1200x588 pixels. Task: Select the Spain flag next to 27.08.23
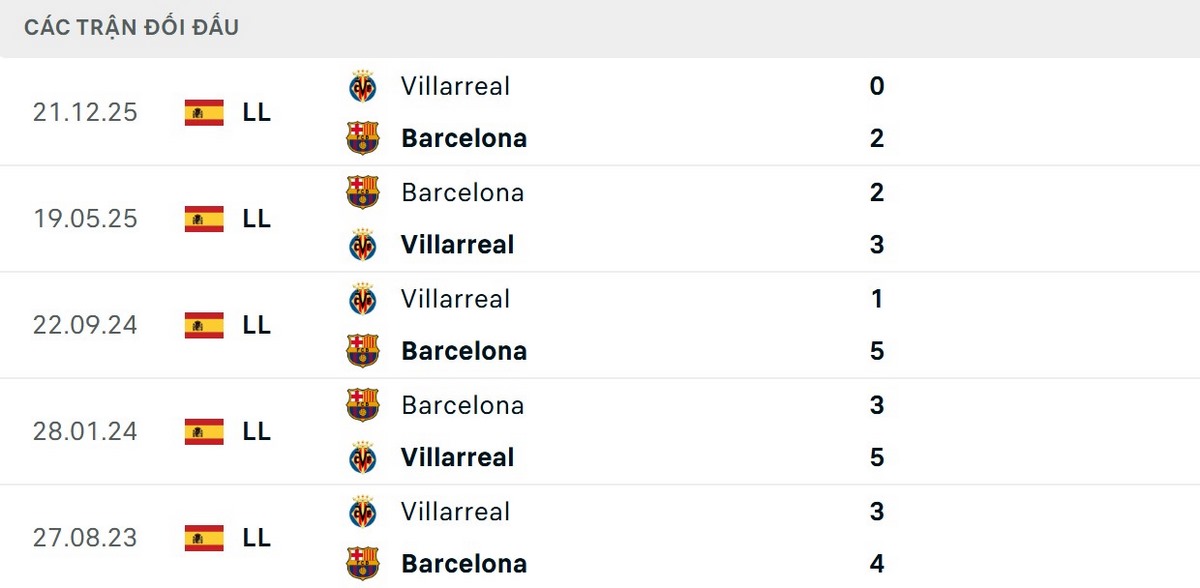click(x=203, y=537)
